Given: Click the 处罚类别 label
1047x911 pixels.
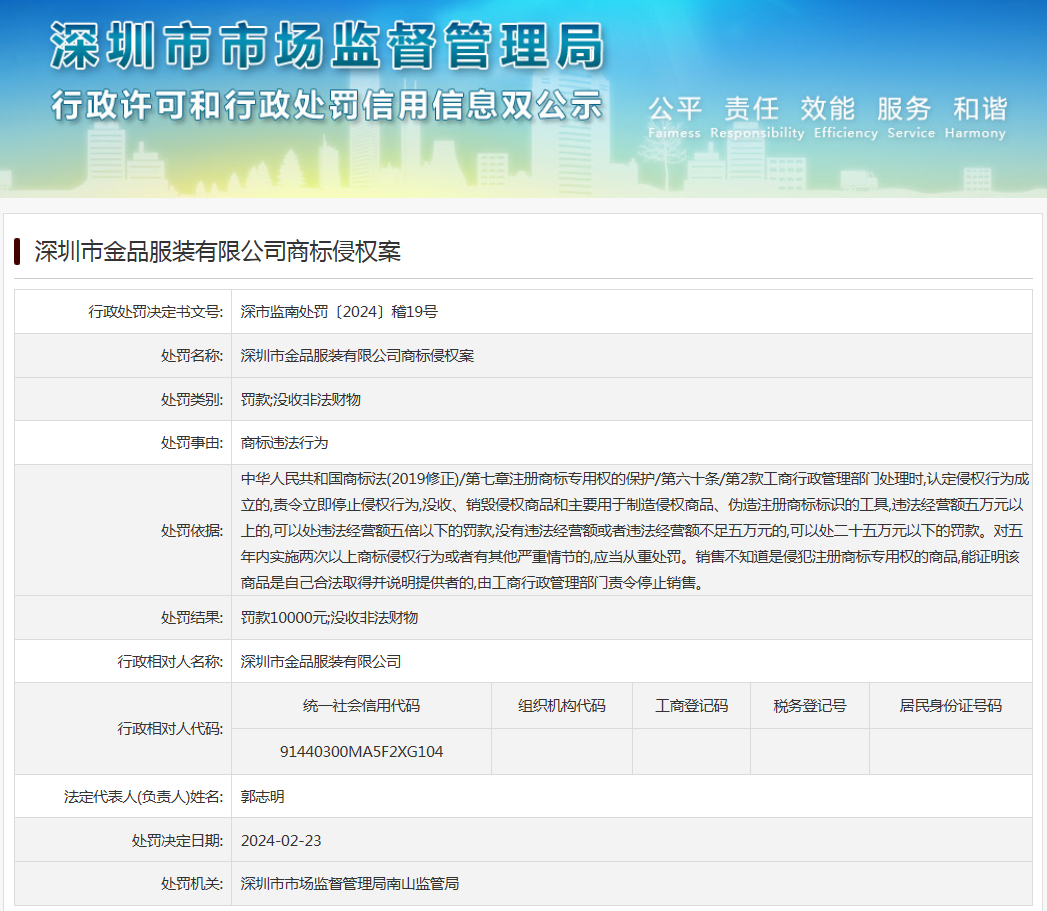Looking at the screenshot, I should tap(192, 400).
